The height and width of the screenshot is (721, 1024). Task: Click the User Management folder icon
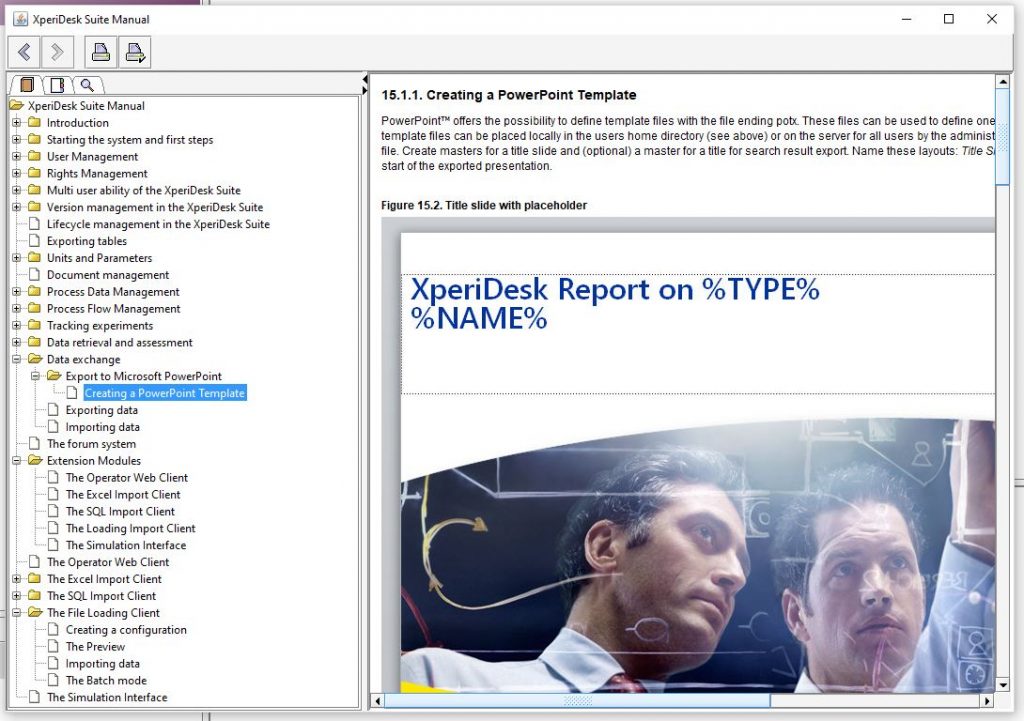[x=35, y=156]
